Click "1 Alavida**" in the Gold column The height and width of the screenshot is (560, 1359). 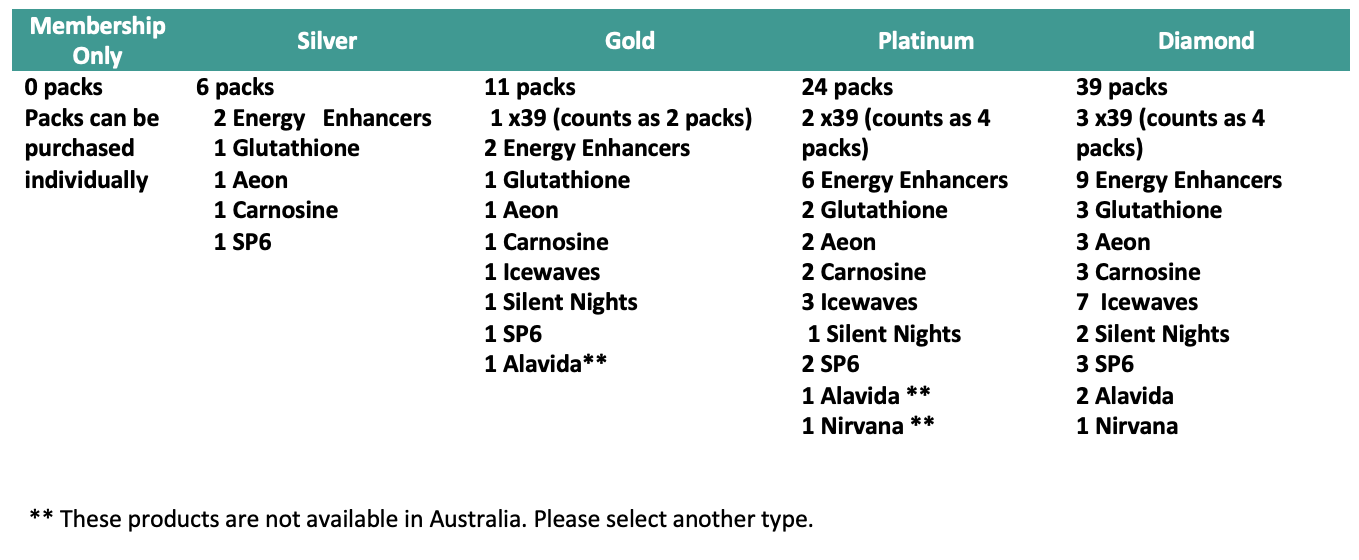coord(546,364)
